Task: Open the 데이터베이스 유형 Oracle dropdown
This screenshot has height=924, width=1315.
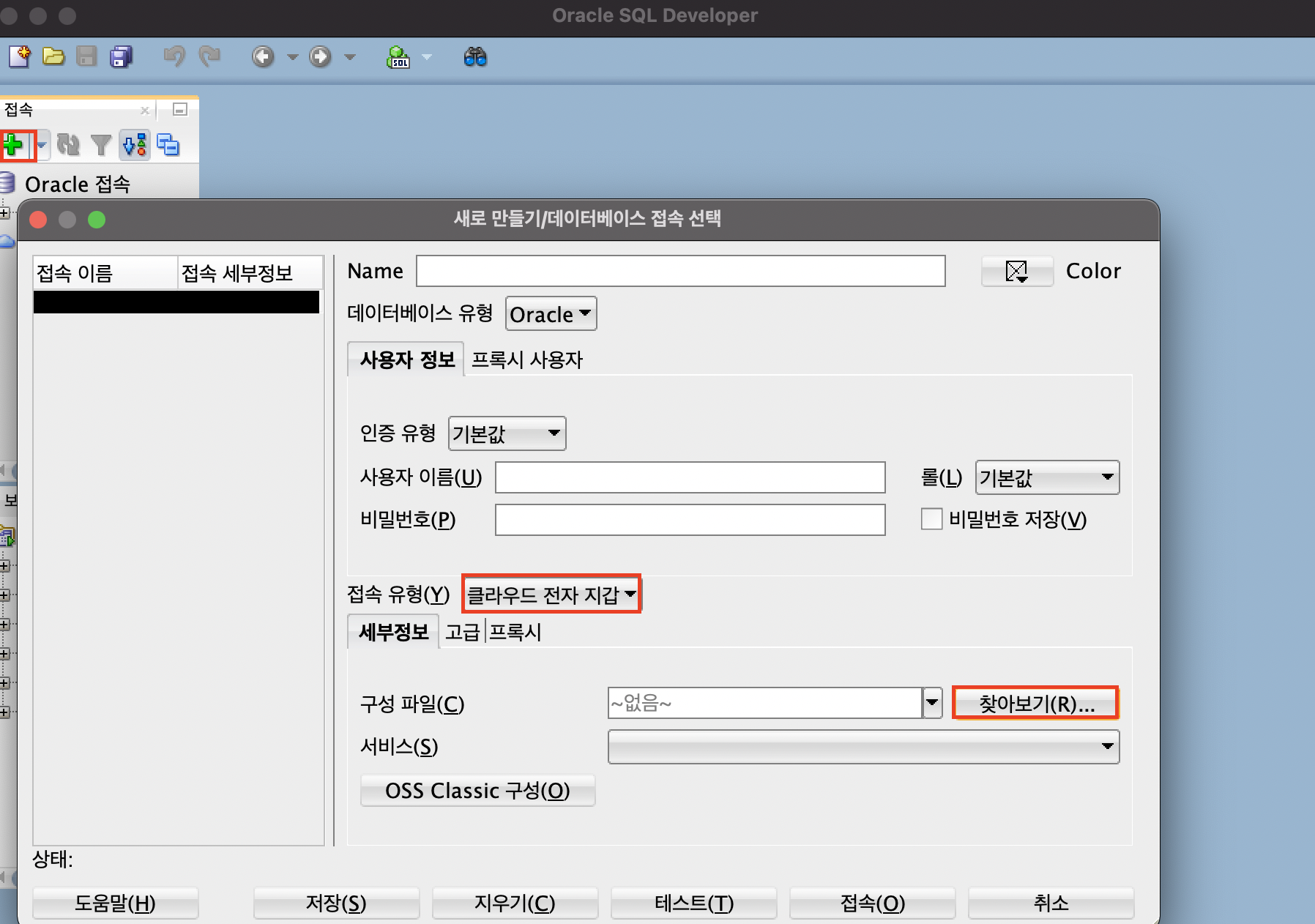Action: [x=551, y=314]
